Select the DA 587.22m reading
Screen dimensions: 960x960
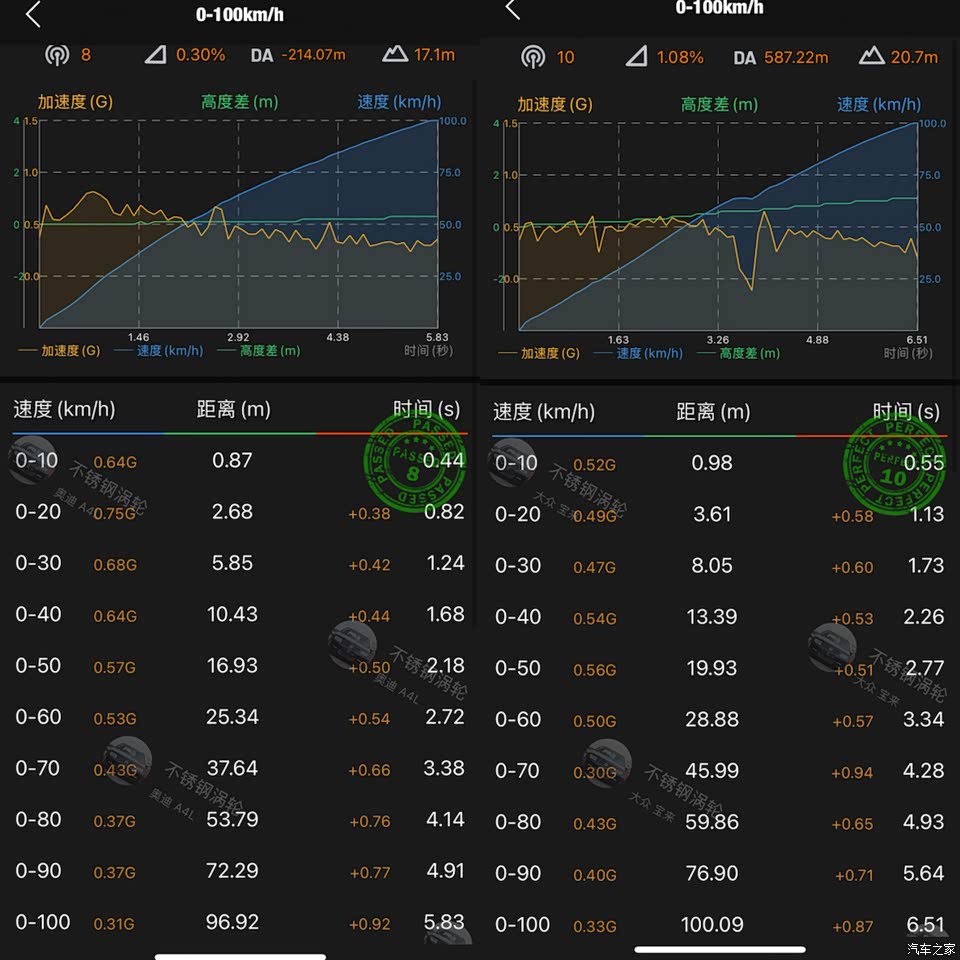point(781,57)
